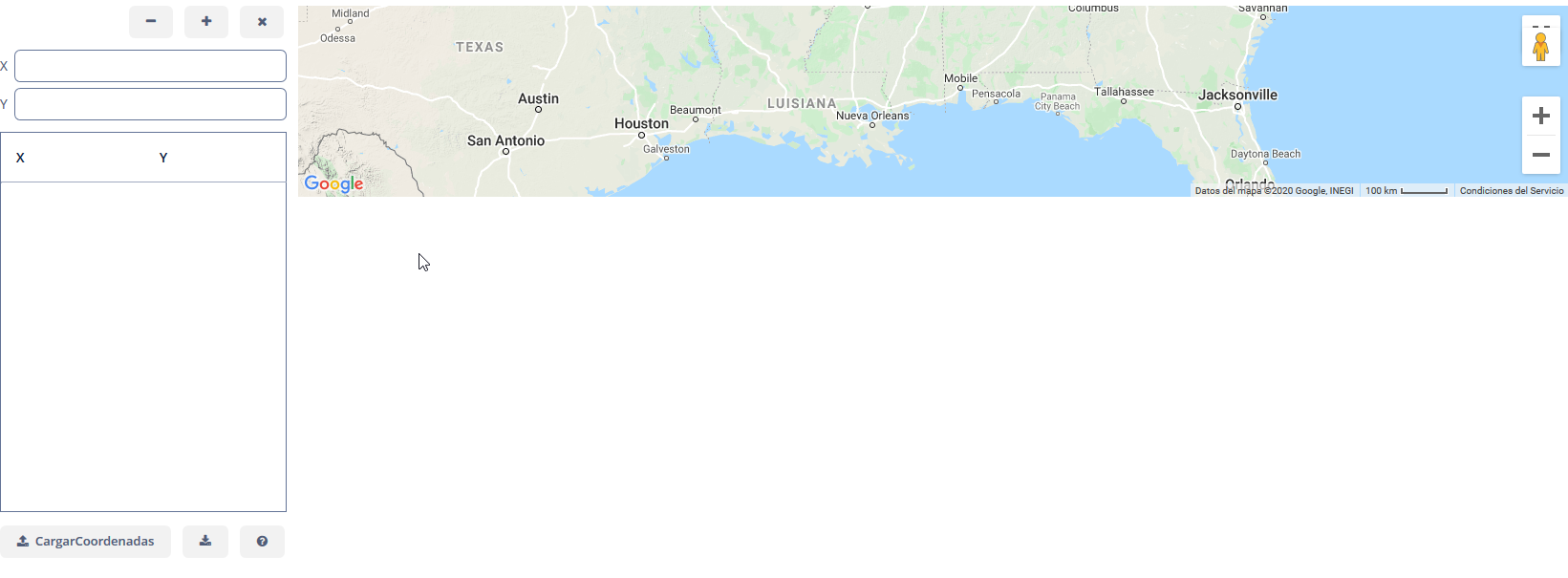Image resolution: width=1568 pixels, height=578 pixels.
Task: Click the San Antonio label on map
Action: [x=505, y=140]
